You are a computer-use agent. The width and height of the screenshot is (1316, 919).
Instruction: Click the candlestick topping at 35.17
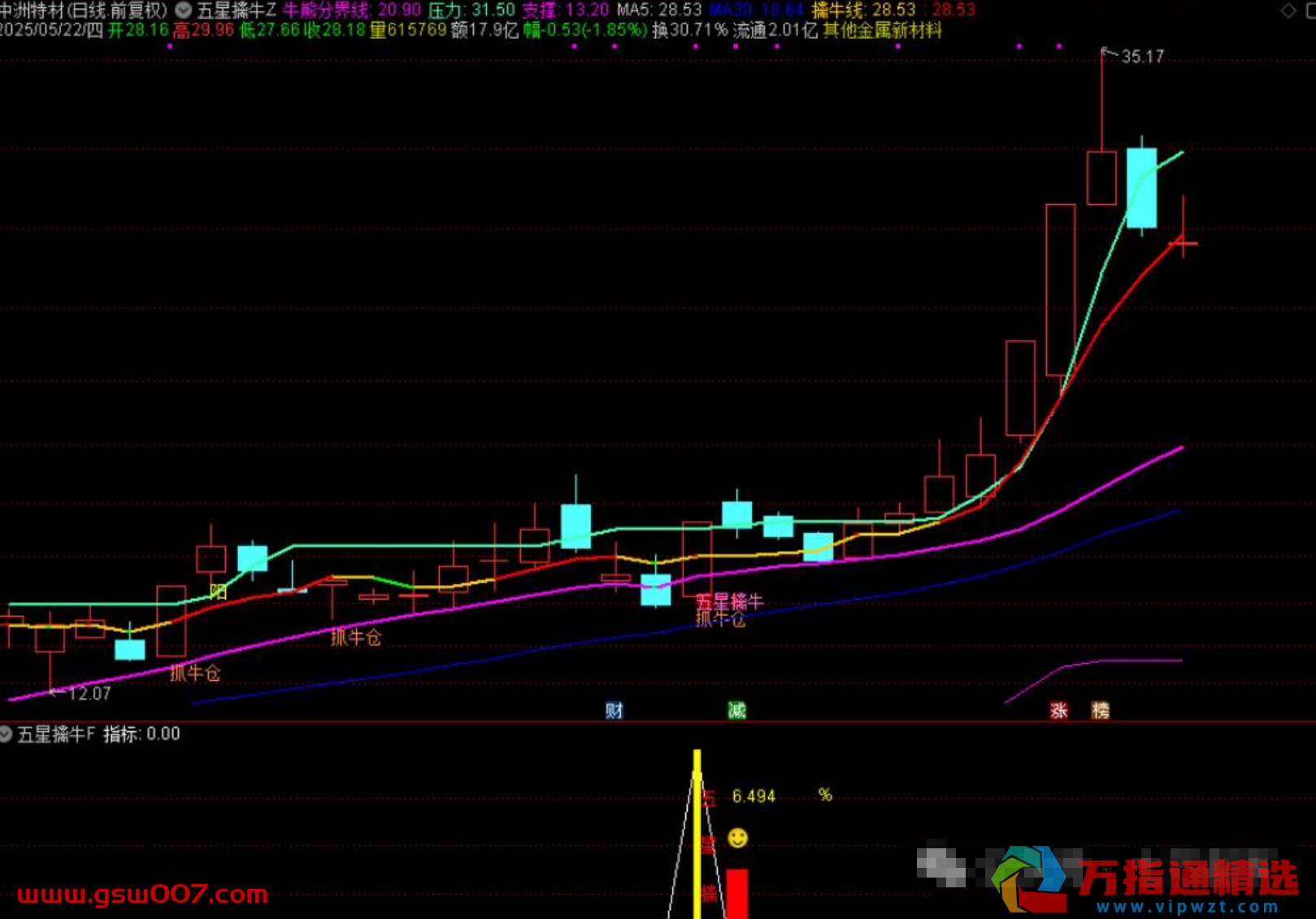point(1101,177)
